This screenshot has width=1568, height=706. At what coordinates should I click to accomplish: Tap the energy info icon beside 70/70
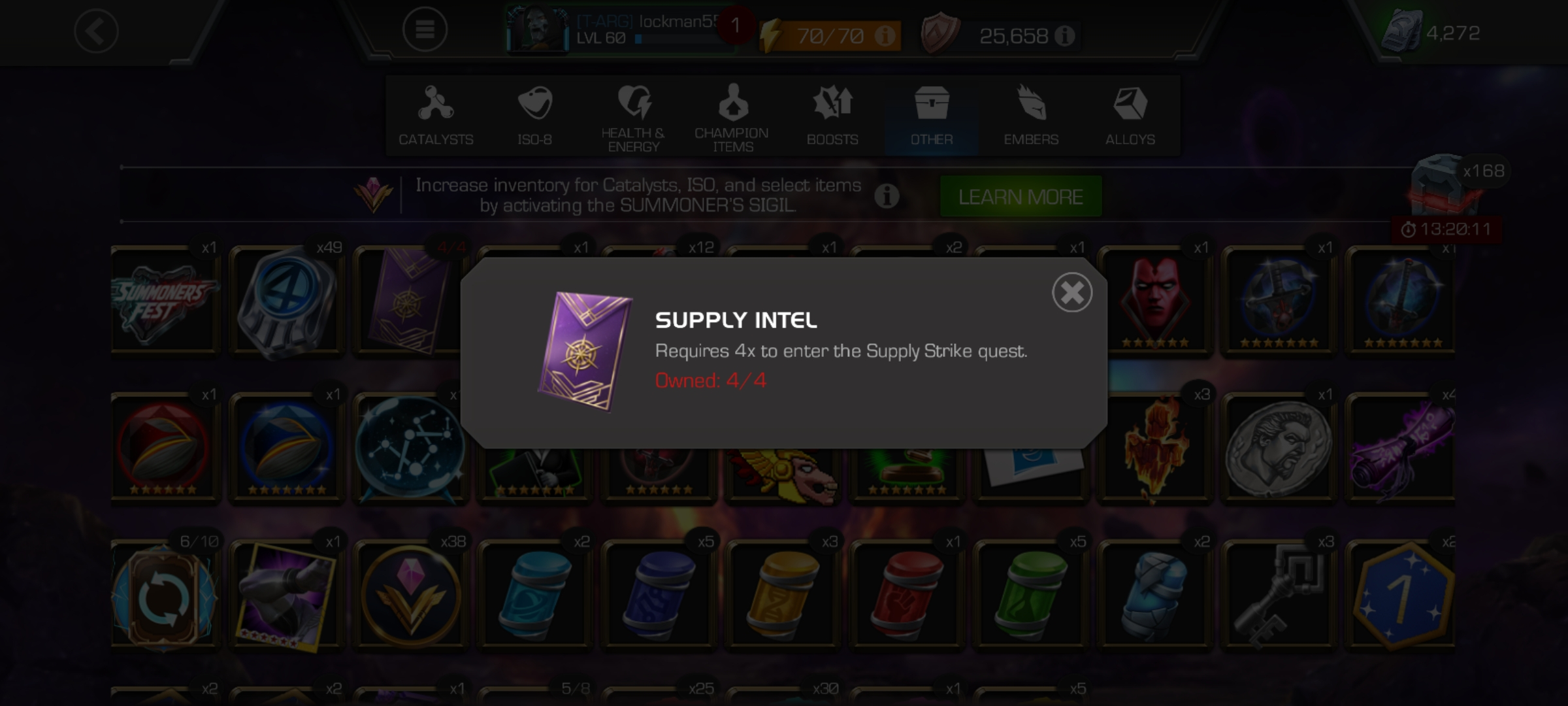tap(885, 36)
